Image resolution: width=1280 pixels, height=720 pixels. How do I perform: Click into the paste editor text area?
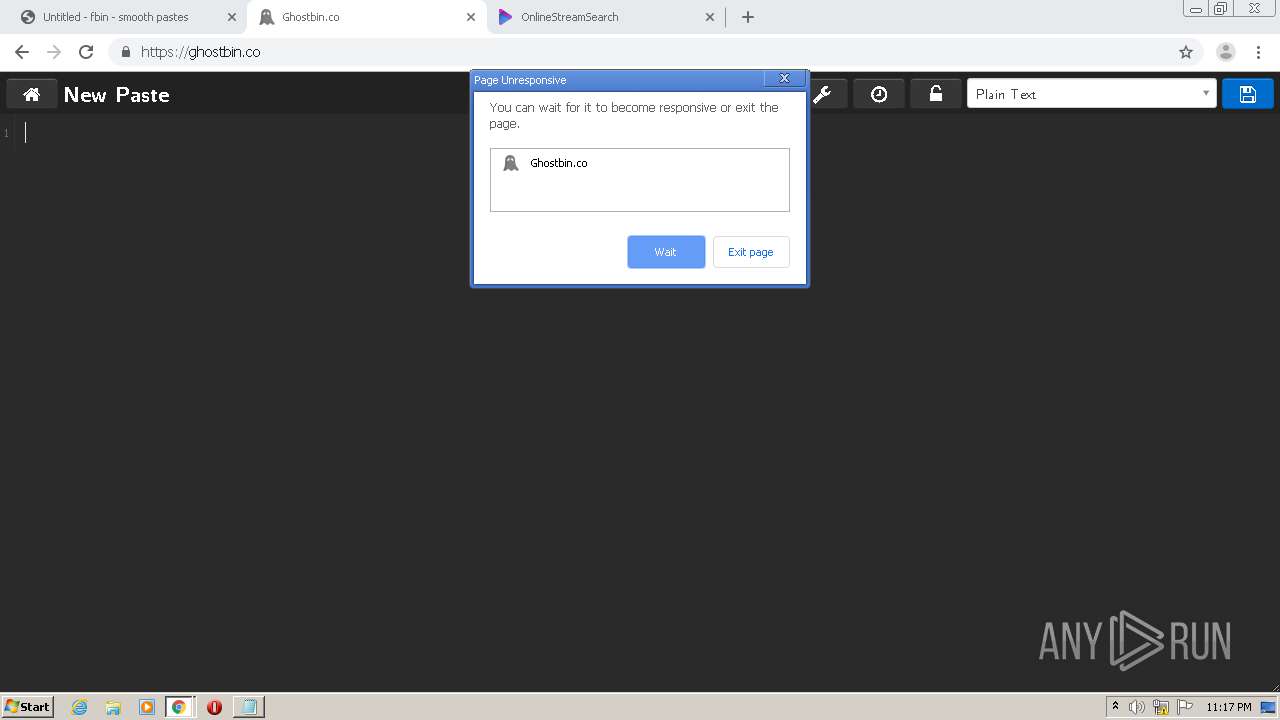point(640,400)
